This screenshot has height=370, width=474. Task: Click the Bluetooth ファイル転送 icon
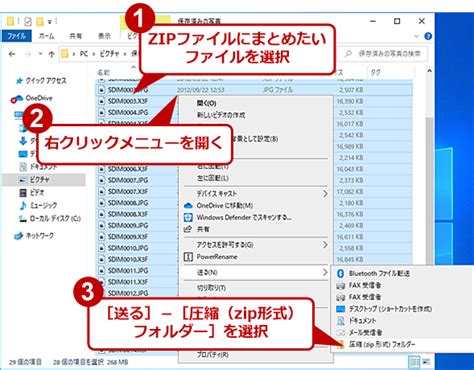[340, 273]
